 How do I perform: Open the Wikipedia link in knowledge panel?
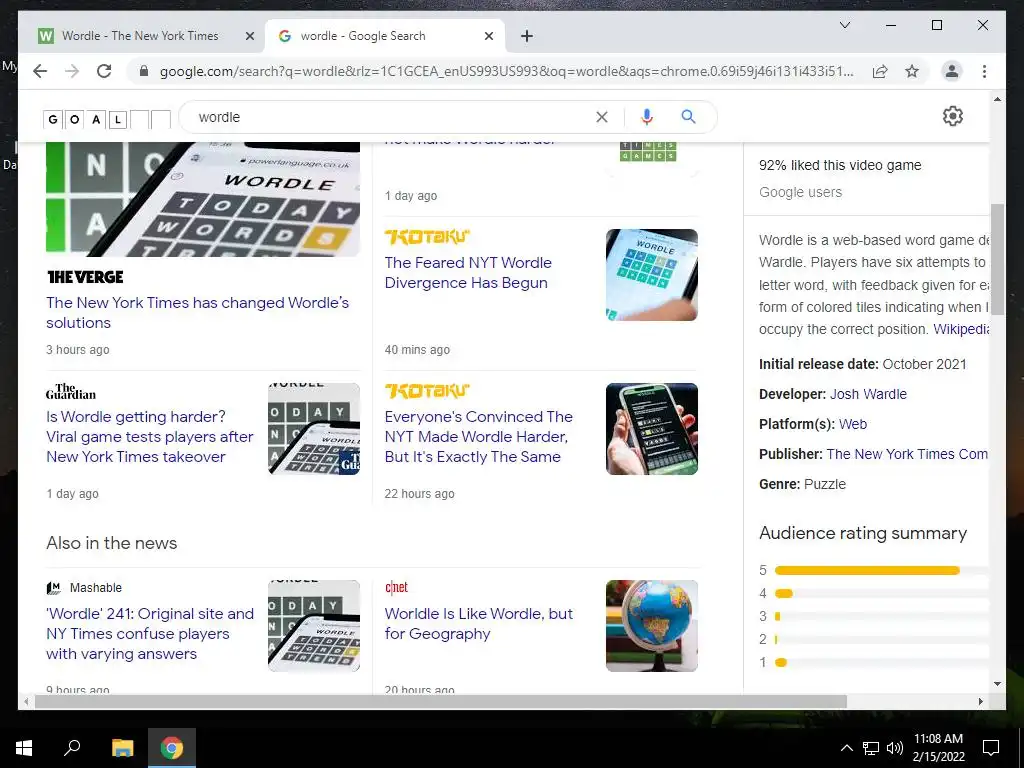pos(961,329)
